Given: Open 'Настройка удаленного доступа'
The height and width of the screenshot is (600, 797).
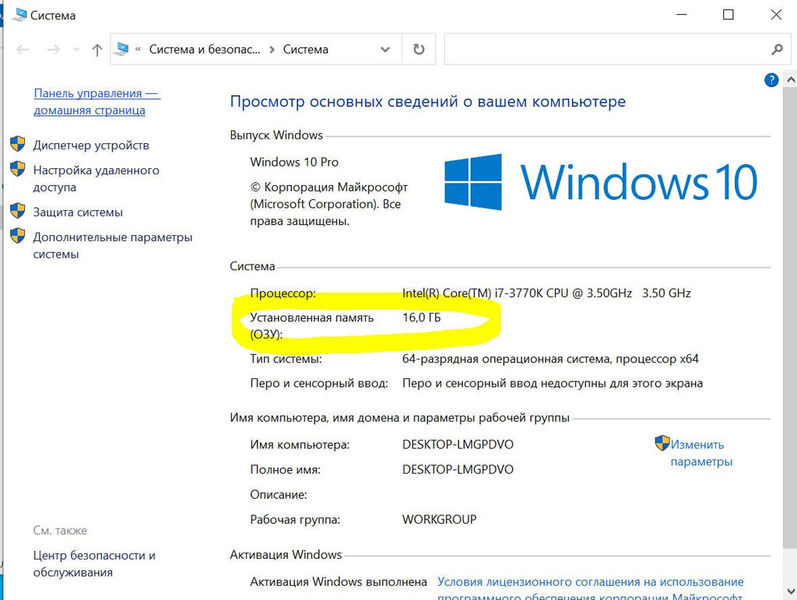Looking at the screenshot, I should 96,178.
